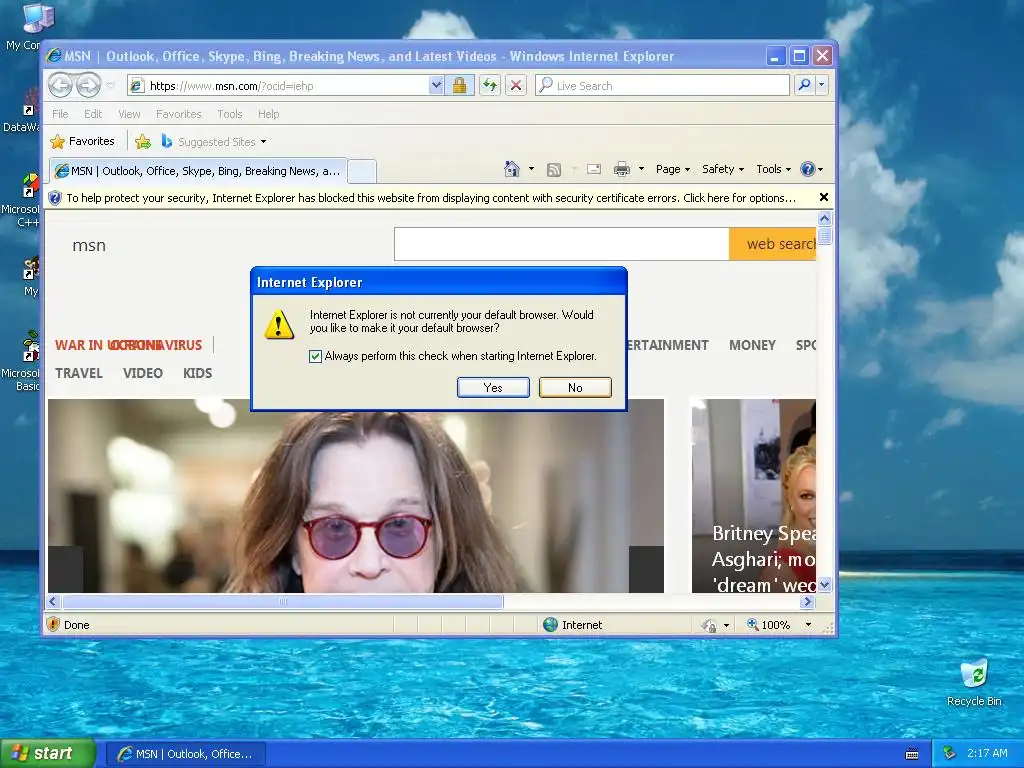Click the Add to Favorites Bar icon
Image resolution: width=1024 pixels, height=768 pixels.
pyautogui.click(x=143, y=141)
